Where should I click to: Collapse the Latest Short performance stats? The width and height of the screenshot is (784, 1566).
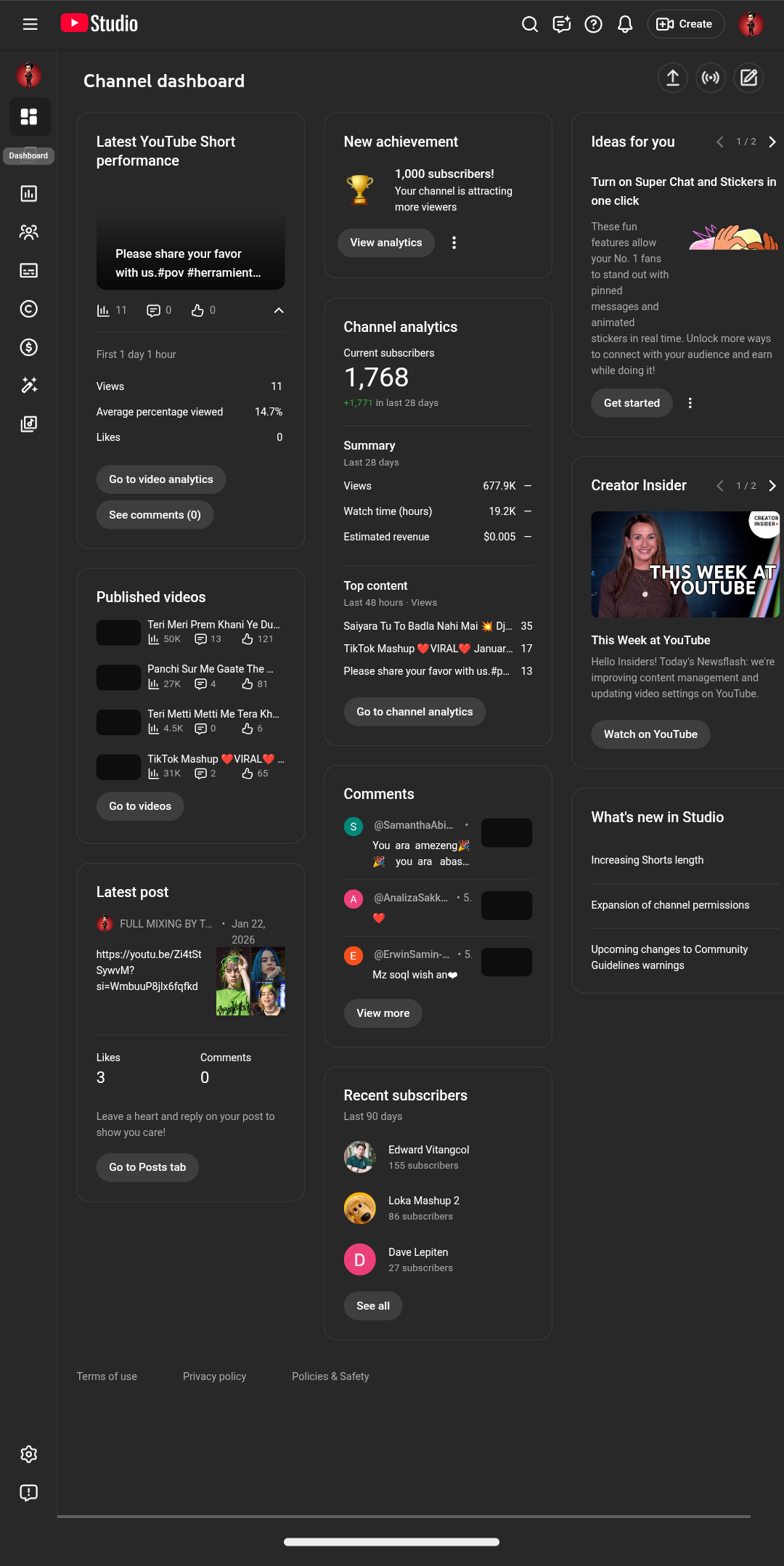[x=279, y=310]
